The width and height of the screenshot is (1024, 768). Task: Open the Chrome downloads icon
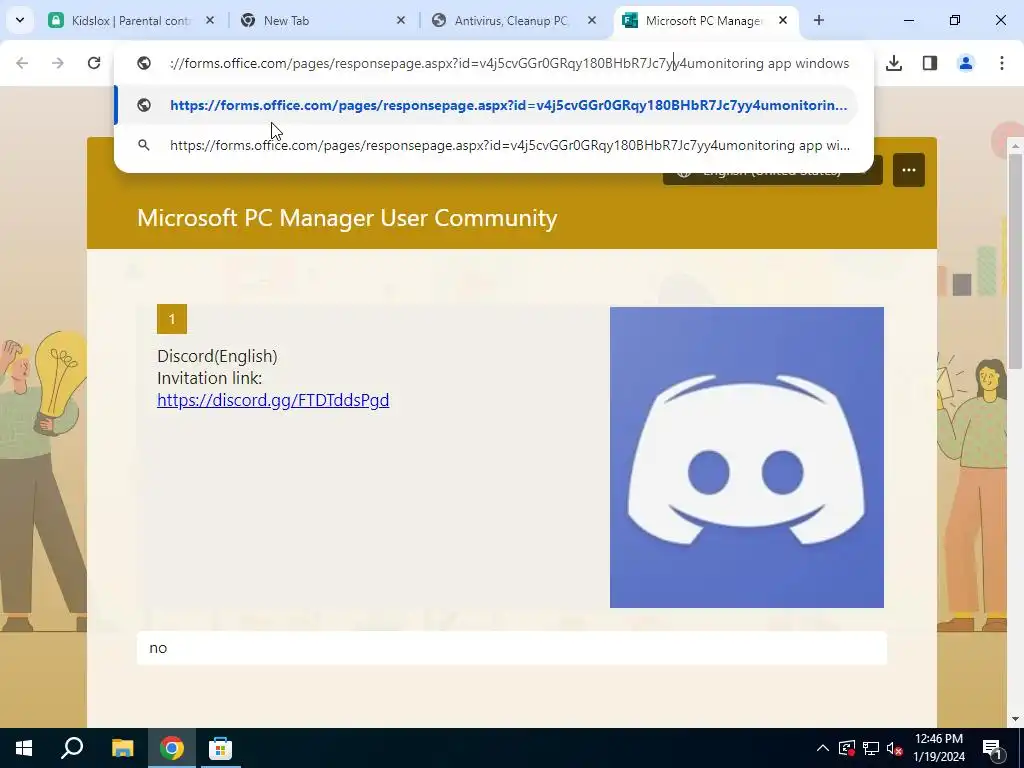coord(894,63)
